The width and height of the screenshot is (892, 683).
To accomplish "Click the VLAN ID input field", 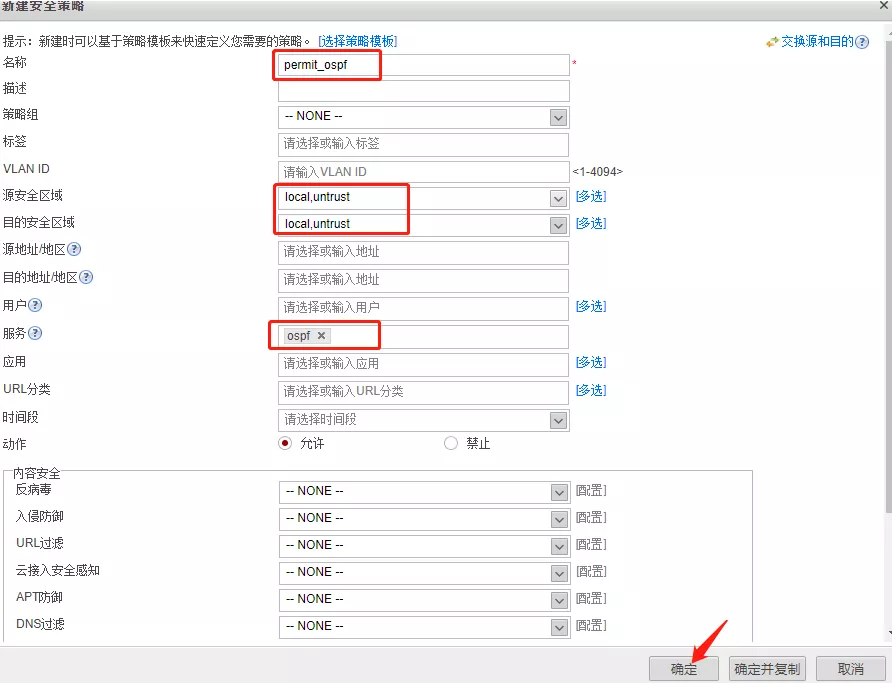I will click(423, 172).
